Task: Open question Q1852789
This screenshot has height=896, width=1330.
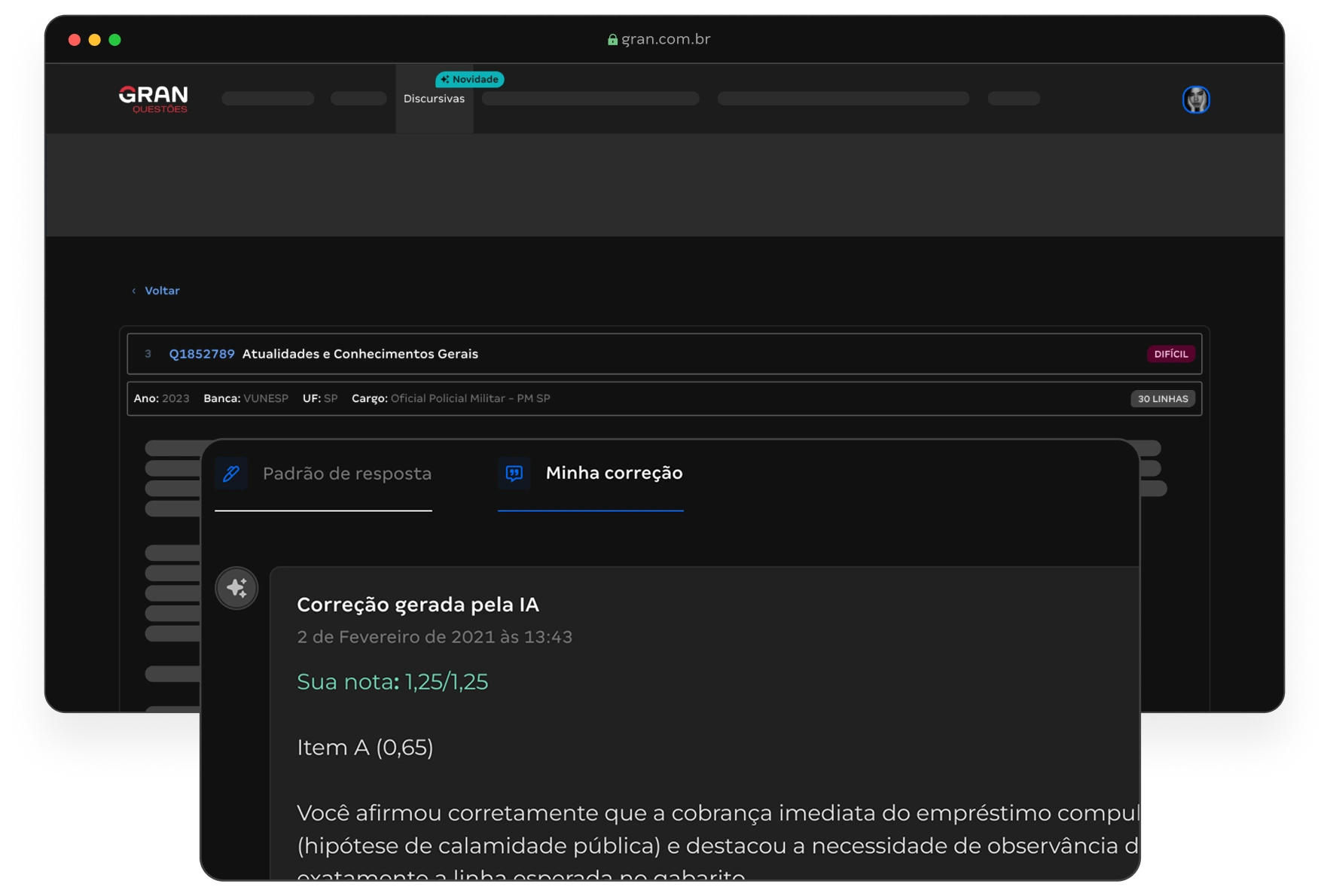Action: coord(203,353)
